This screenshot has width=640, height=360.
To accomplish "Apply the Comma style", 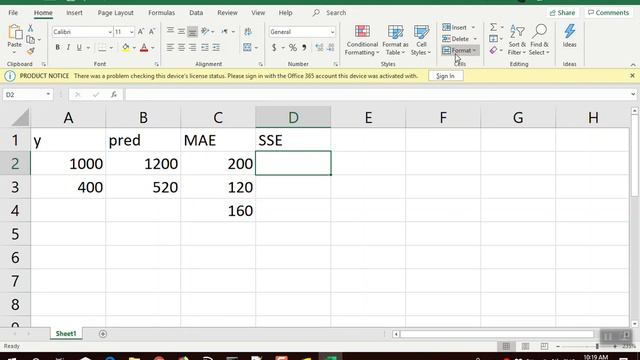I will 304,48.
